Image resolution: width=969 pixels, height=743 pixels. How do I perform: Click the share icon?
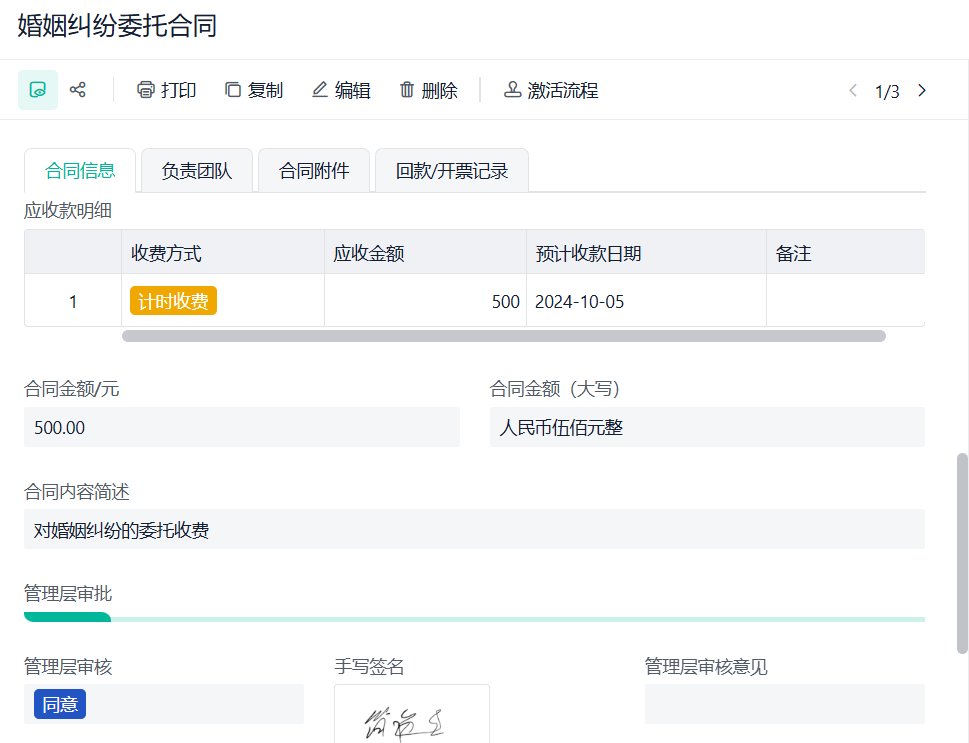click(x=78, y=90)
